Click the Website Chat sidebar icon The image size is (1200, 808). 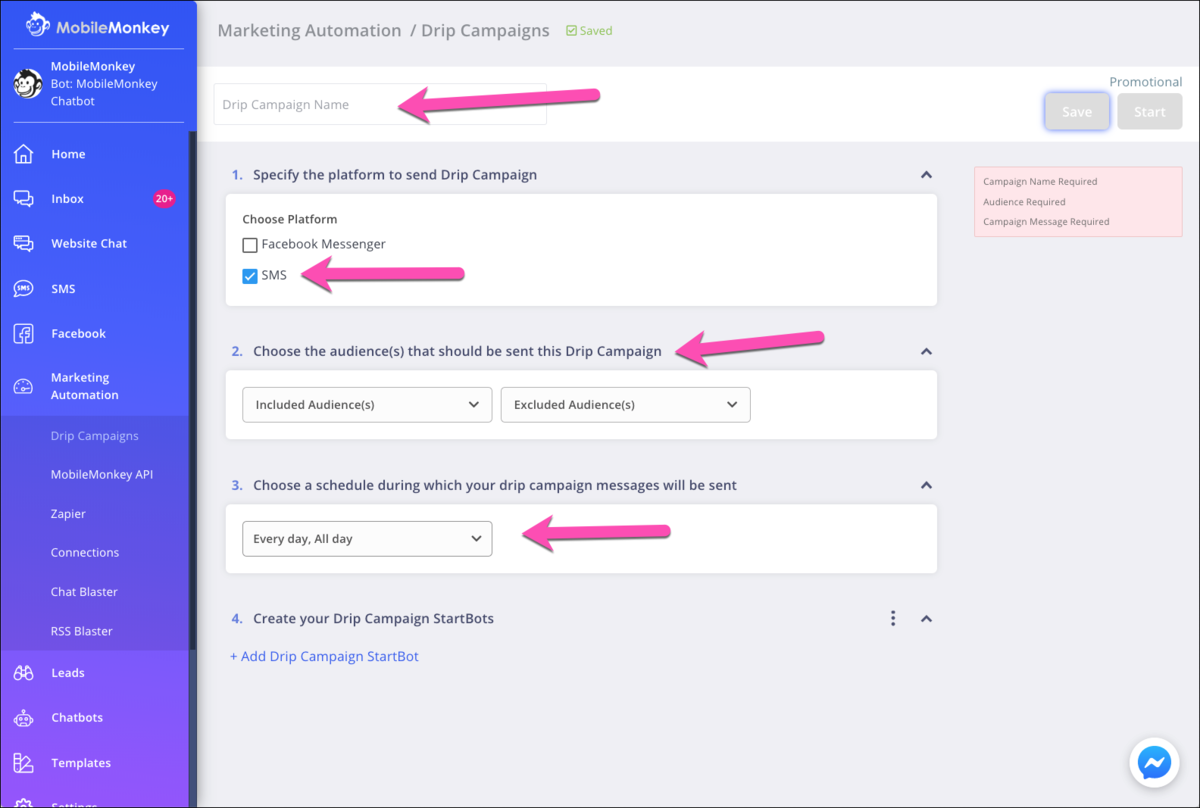point(24,243)
